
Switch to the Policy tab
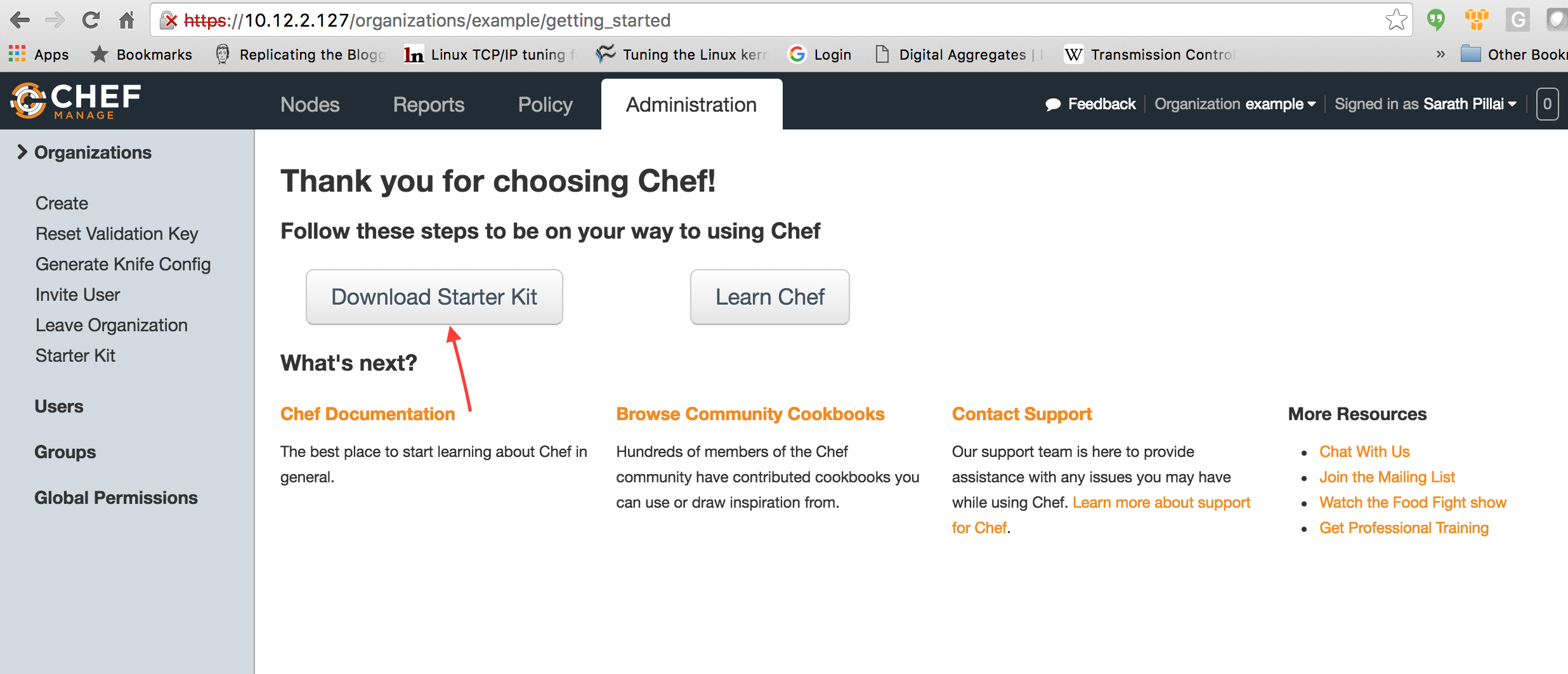coord(546,105)
